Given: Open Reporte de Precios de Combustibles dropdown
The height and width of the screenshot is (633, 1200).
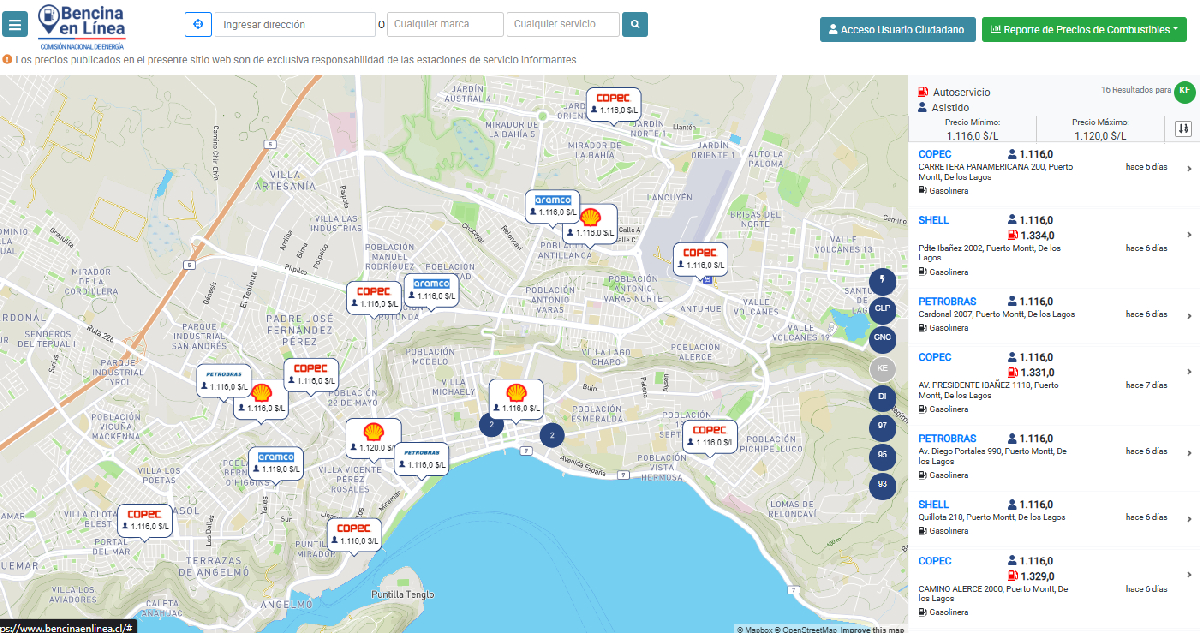Looking at the screenshot, I should pos(1083,30).
